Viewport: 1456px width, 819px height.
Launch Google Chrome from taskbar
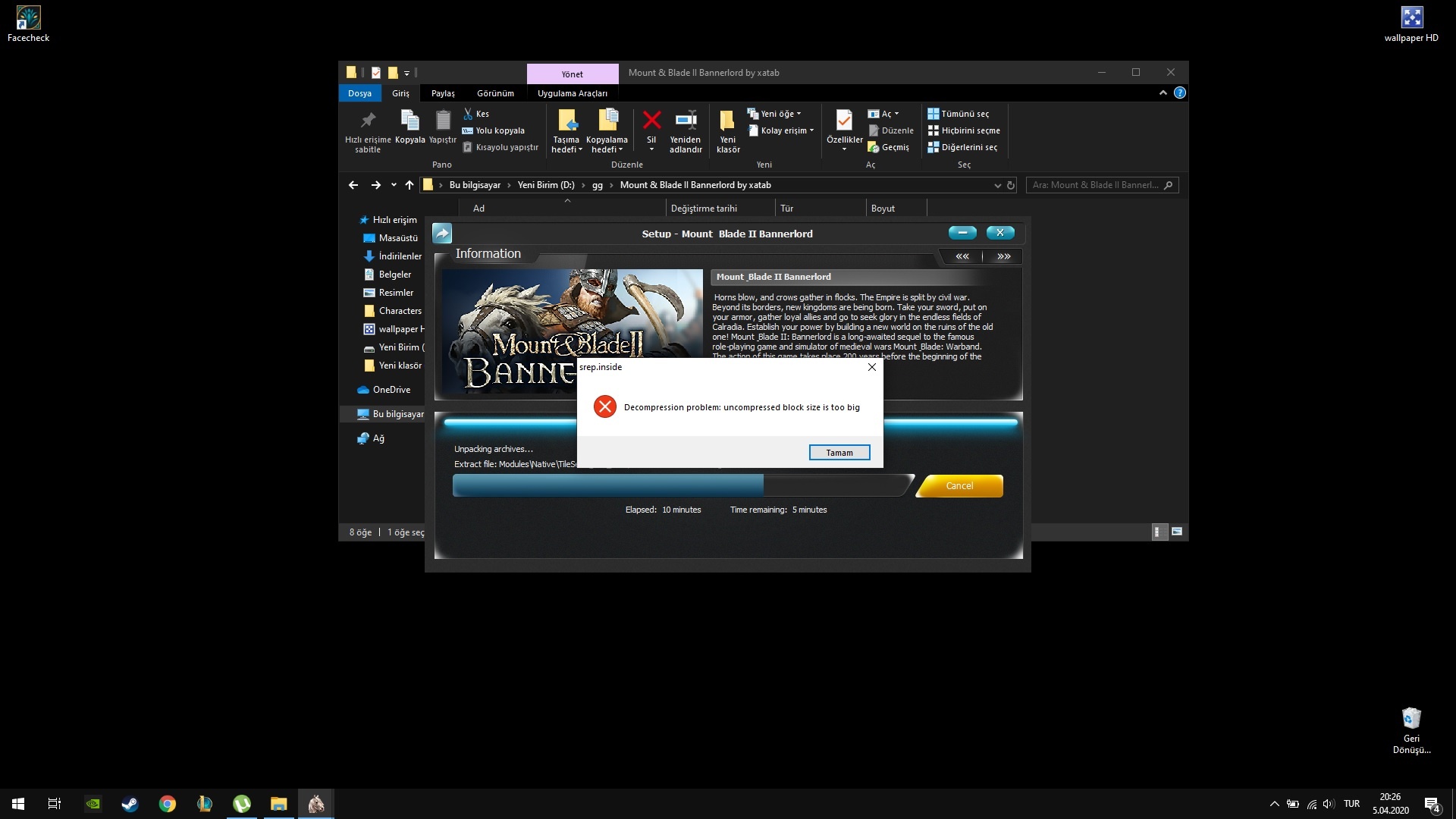pos(167,804)
